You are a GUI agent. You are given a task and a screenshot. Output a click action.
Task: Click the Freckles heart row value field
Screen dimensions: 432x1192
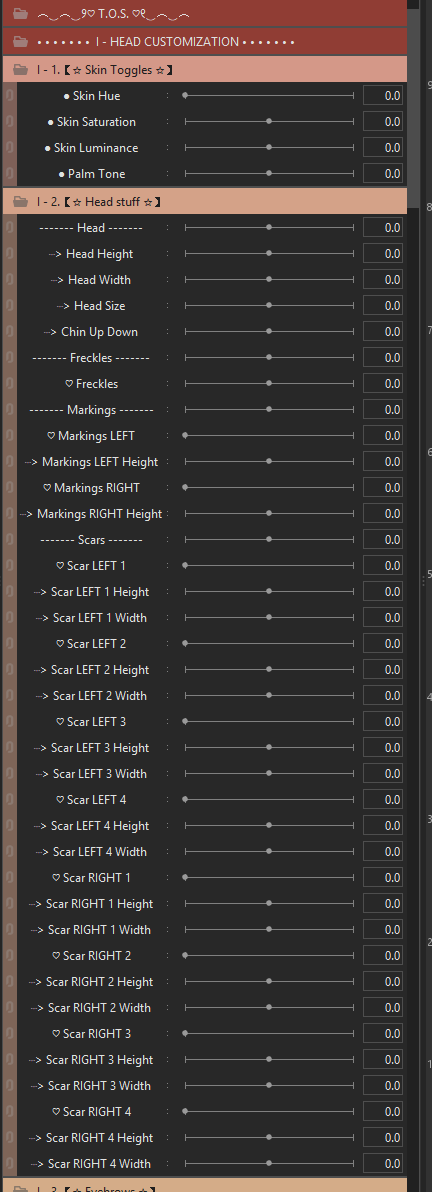coord(383,384)
